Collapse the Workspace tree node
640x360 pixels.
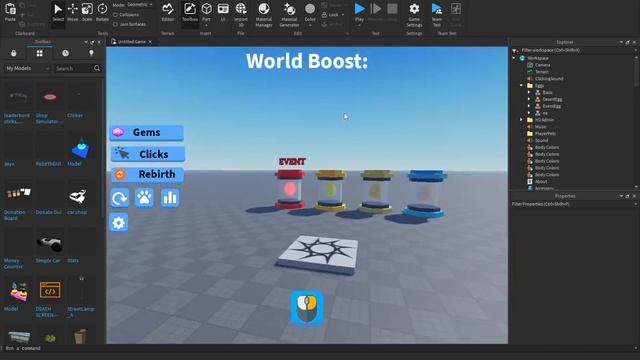tap(514, 58)
